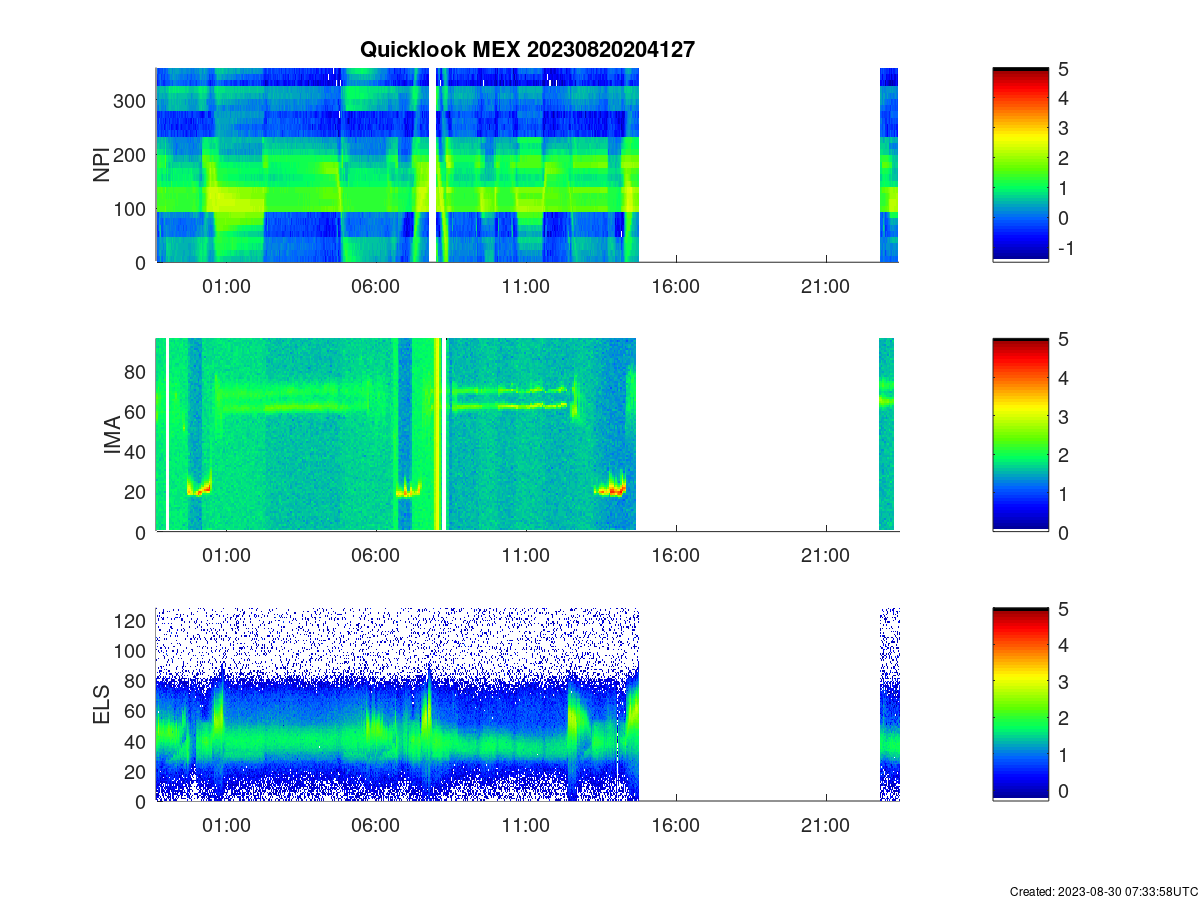Select the NPI y-axis label
The width and height of the screenshot is (1200, 900).
click(101, 165)
